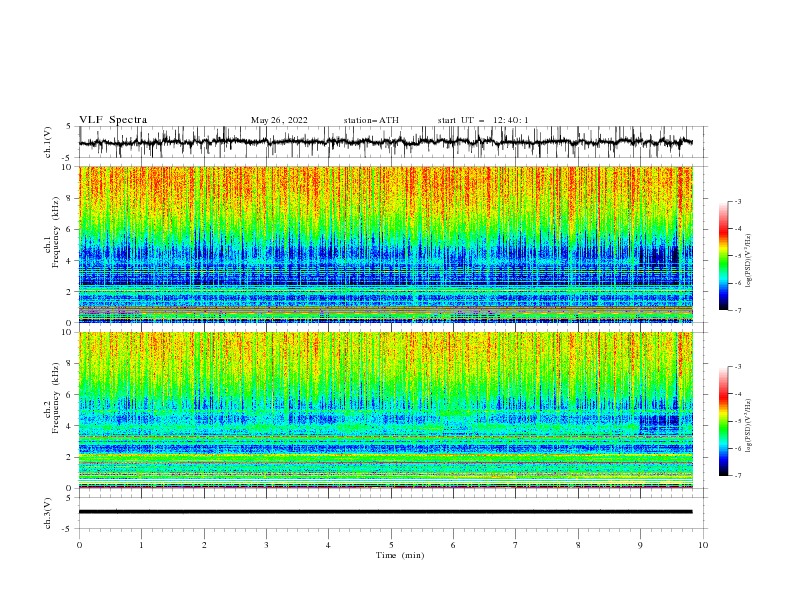The image size is (792, 612).
Task: Click time axis tick label "10"
Action: pos(703,545)
